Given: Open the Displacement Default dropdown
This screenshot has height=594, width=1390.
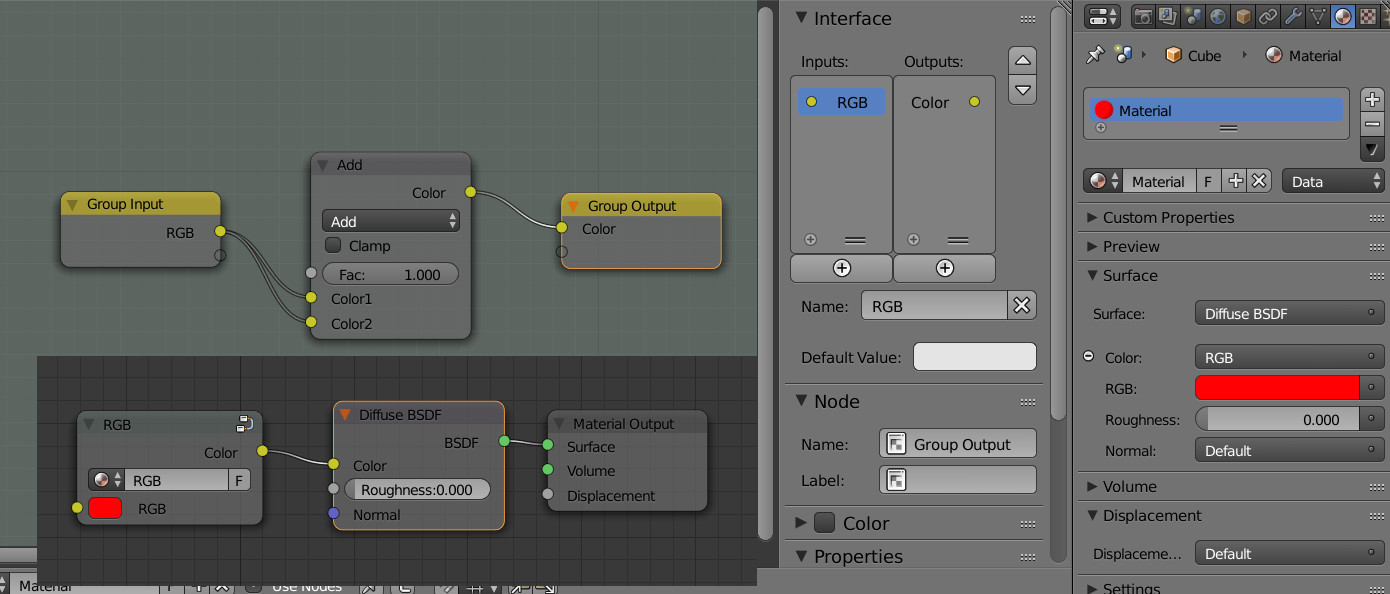Looking at the screenshot, I should (1289, 554).
